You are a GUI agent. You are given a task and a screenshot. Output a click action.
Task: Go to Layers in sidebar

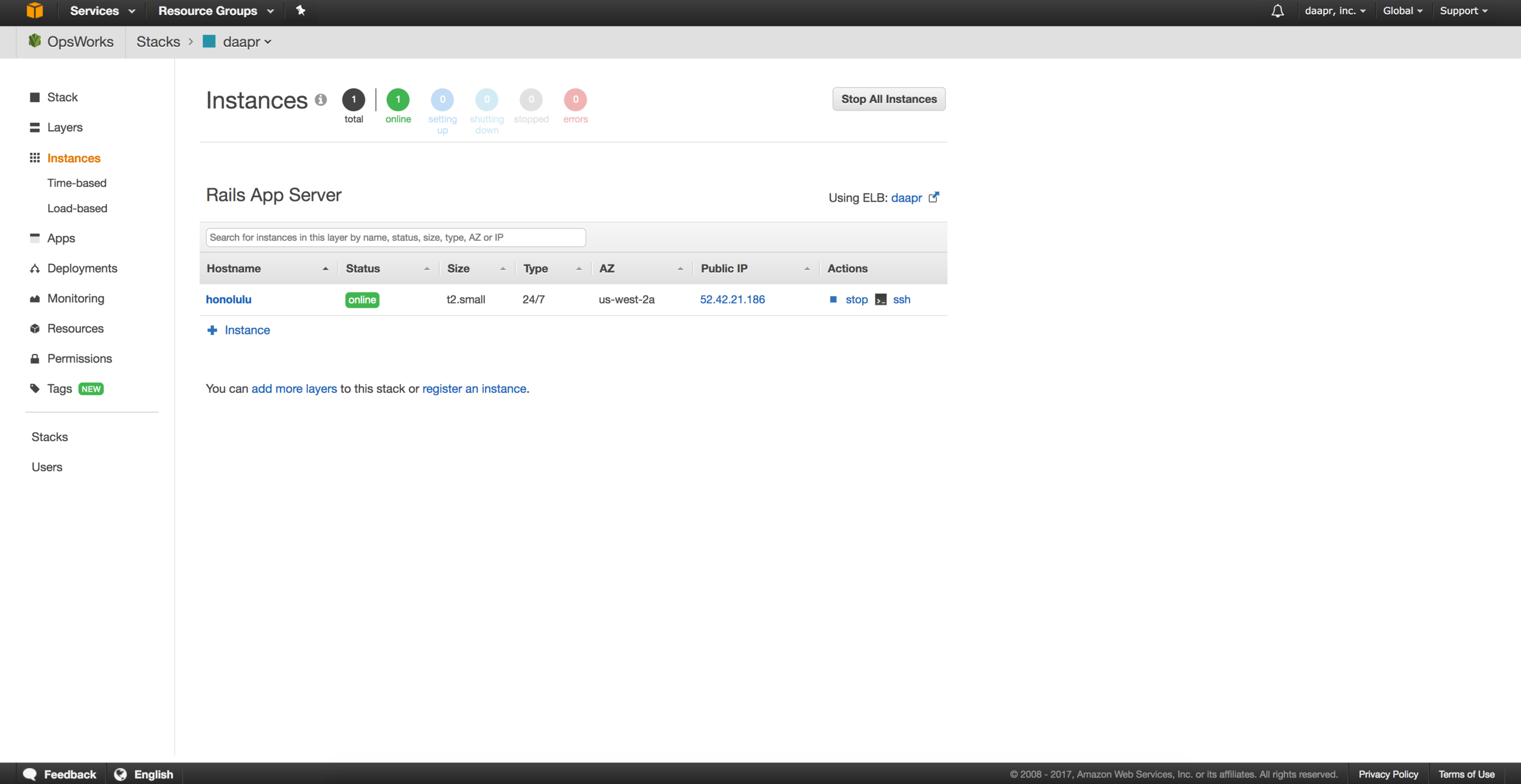coord(65,127)
